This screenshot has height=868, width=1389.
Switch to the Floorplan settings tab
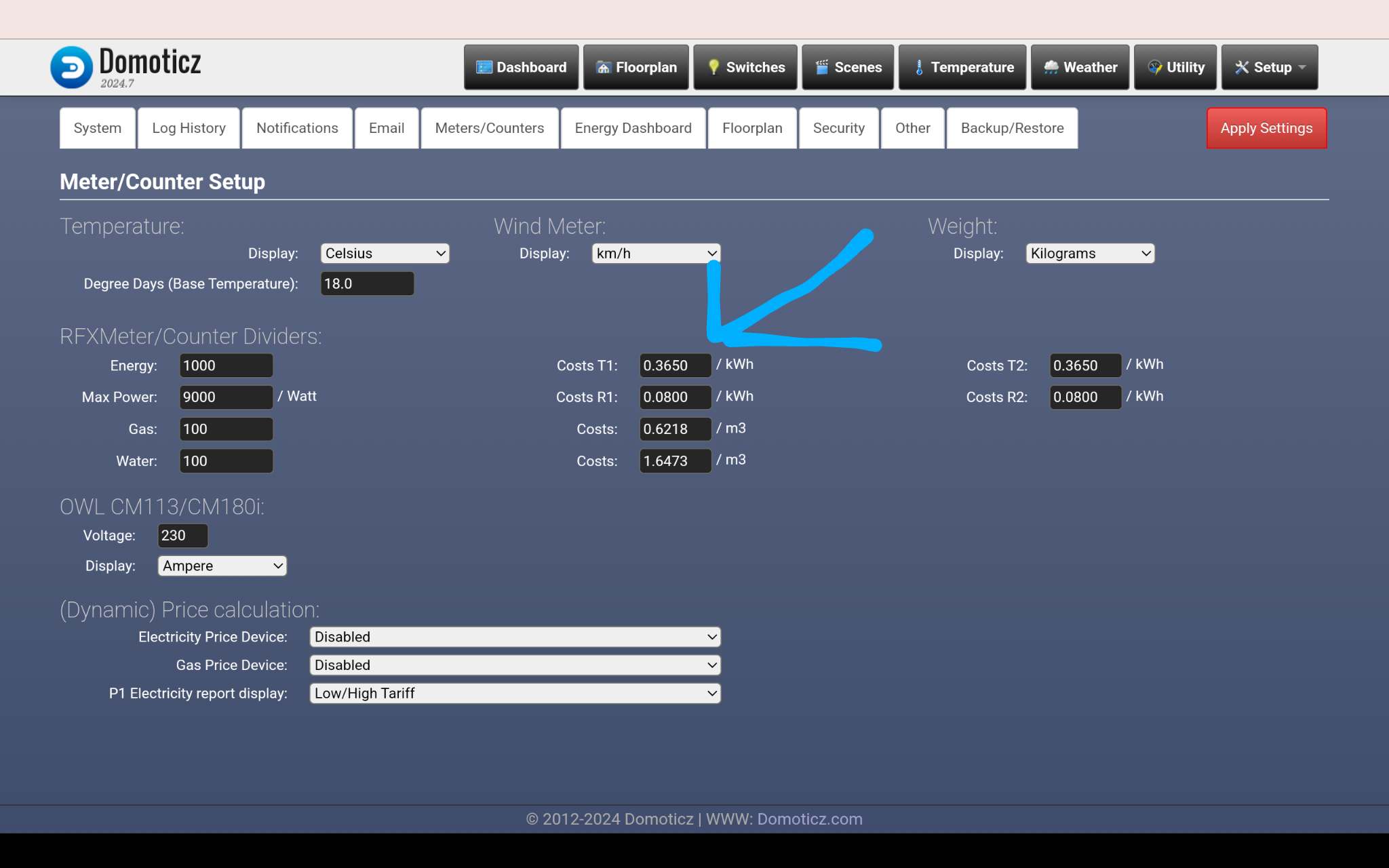click(x=752, y=128)
